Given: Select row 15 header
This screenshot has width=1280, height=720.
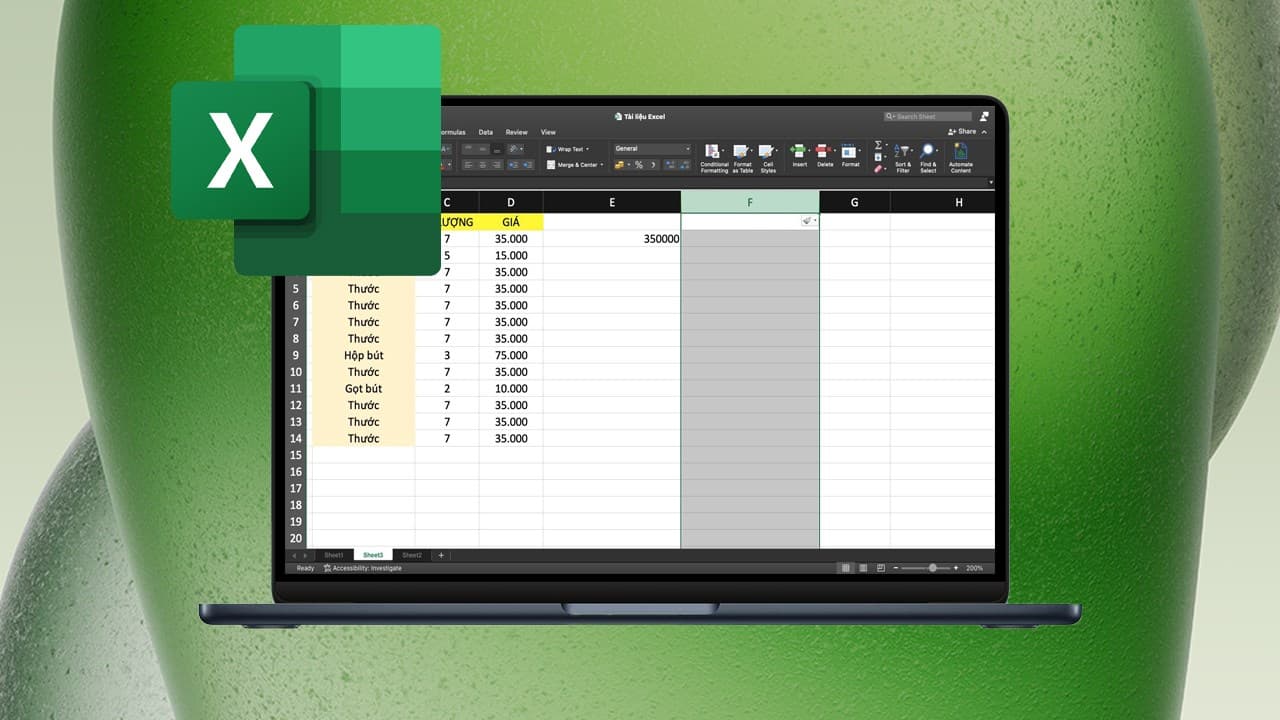Looking at the screenshot, I should tap(296, 455).
